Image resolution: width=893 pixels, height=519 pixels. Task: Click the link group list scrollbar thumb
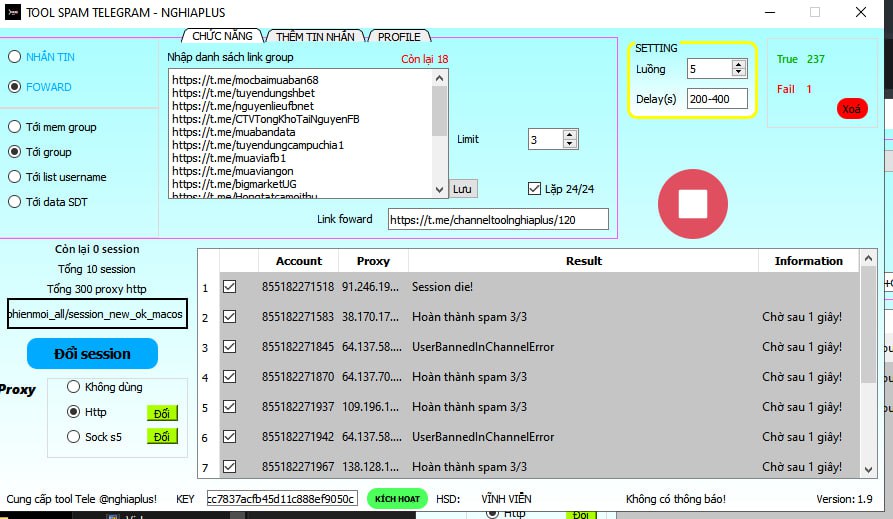(439, 112)
